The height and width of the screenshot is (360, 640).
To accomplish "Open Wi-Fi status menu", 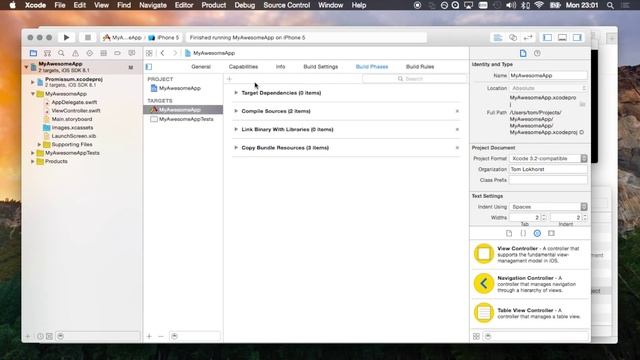I will coord(539,5).
